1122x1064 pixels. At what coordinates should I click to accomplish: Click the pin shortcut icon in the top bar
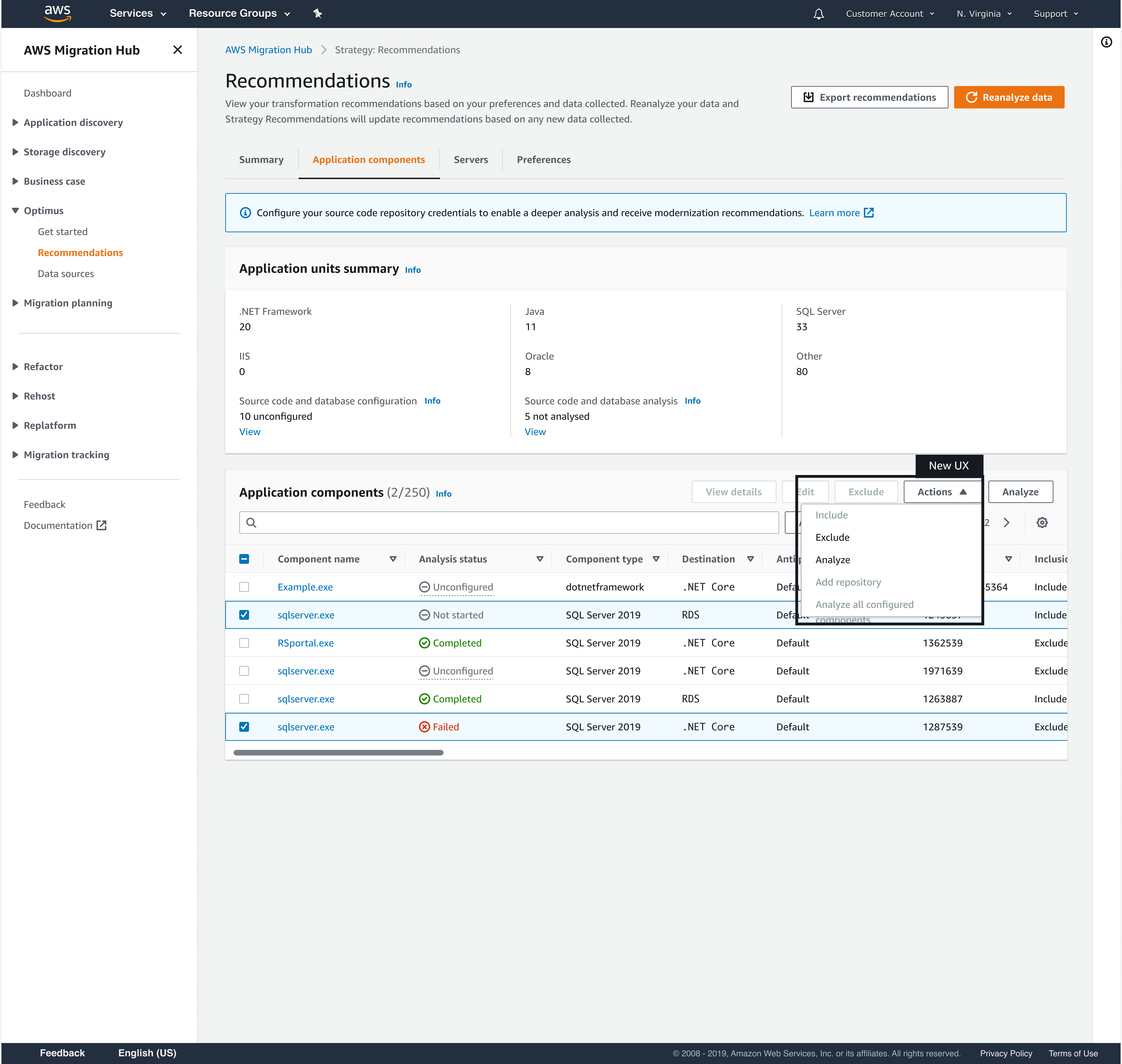[318, 14]
